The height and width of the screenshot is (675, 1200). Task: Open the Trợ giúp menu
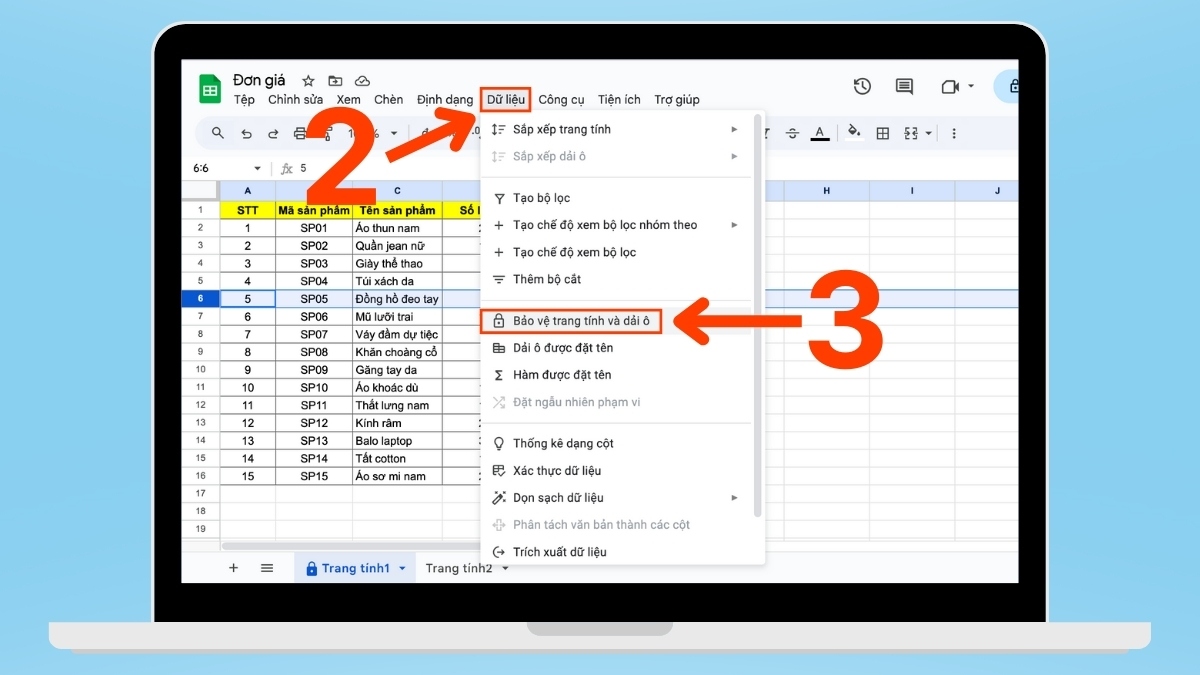pyautogui.click(x=677, y=99)
